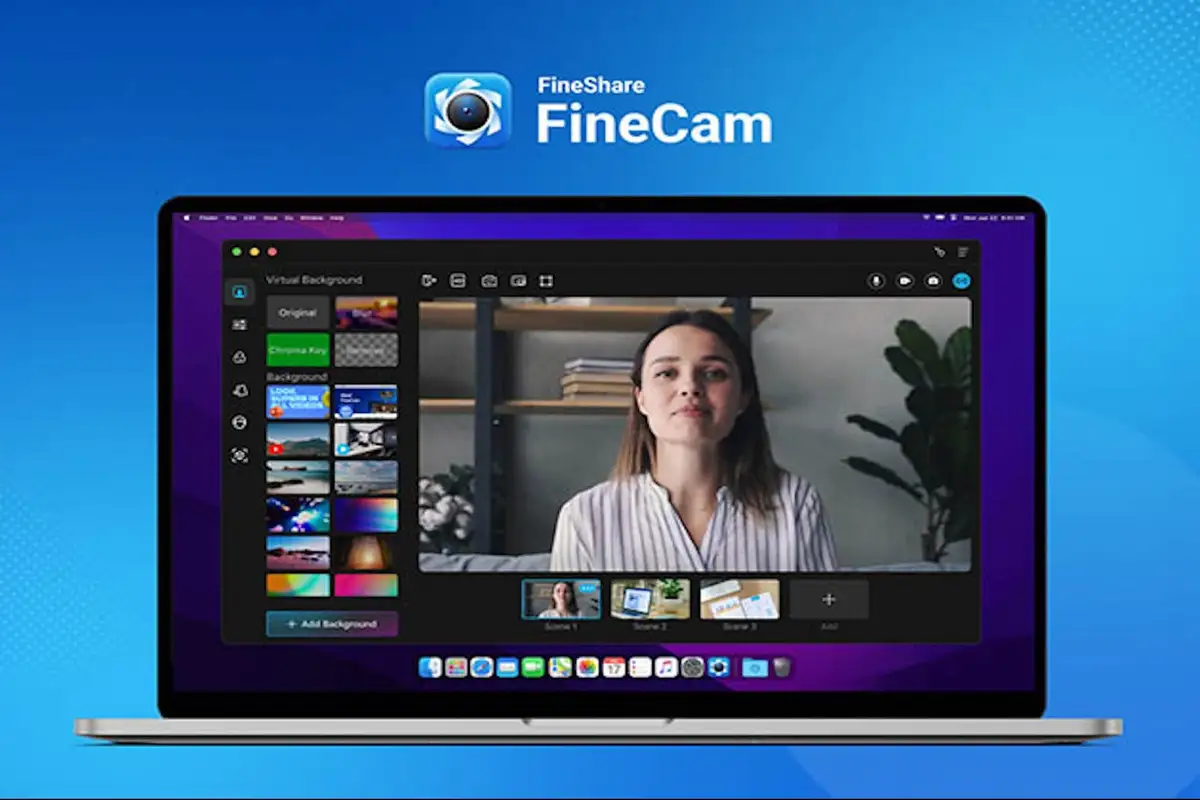Pick the blue-purple gradient background
The width and height of the screenshot is (1200, 800).
[366, 515]
